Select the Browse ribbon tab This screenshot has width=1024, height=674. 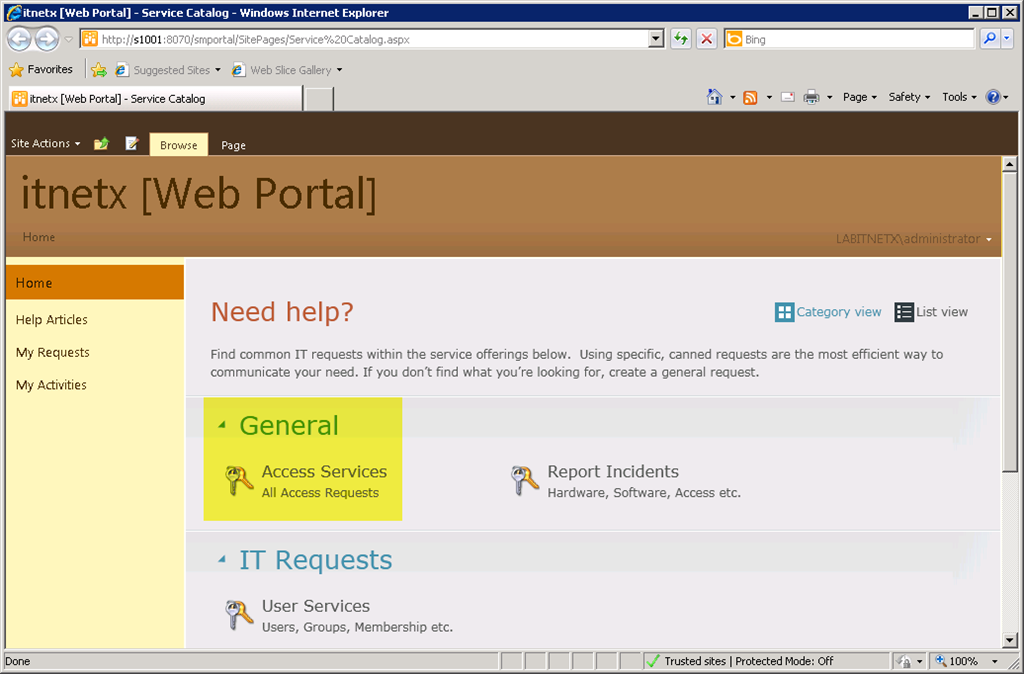(179, 145)
